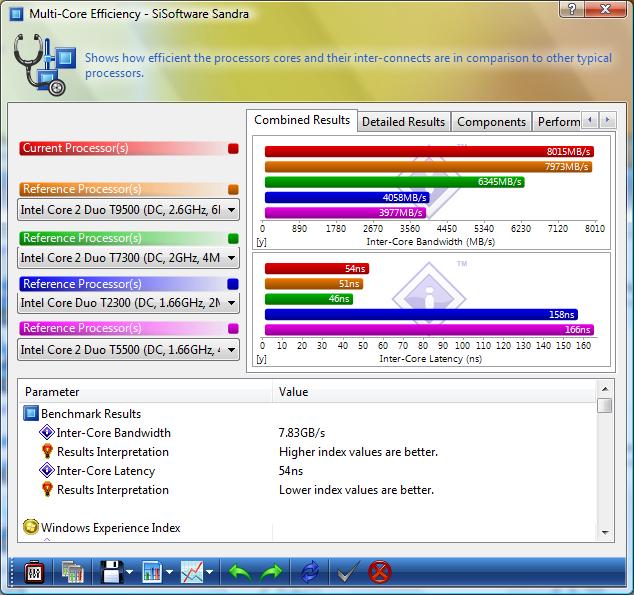Toggle the orange Reference Processor checkbox

[x=233, y=189]
